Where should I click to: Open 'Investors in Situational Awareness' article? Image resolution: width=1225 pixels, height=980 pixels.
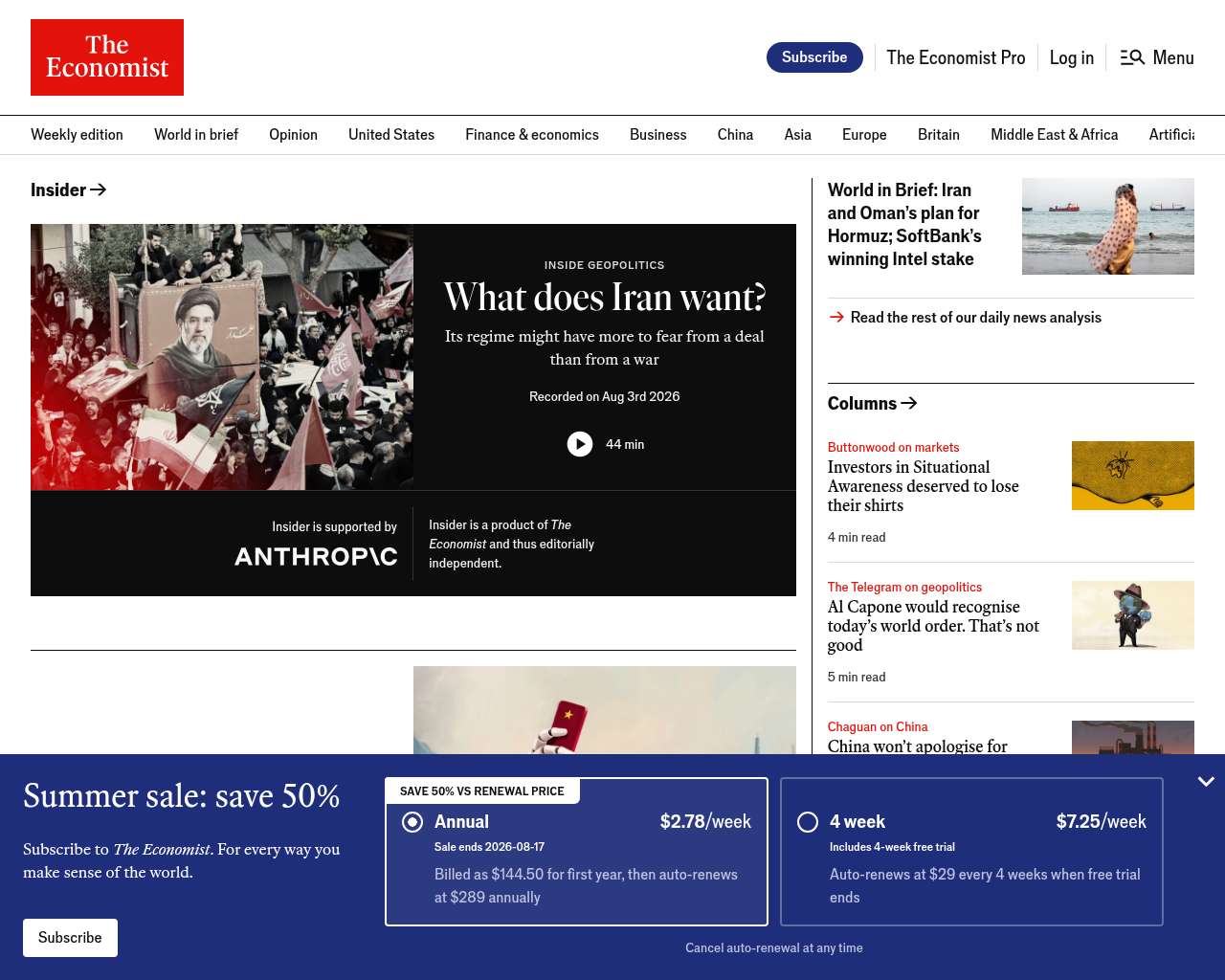click(x=924, y=486)
